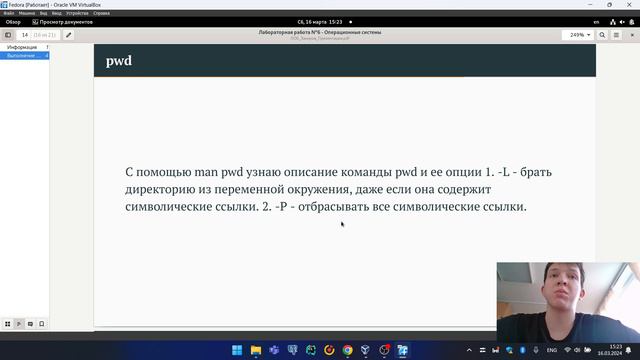
Task: Open the GNOME clock showing 15:23
Action: [x=320, y=22]
